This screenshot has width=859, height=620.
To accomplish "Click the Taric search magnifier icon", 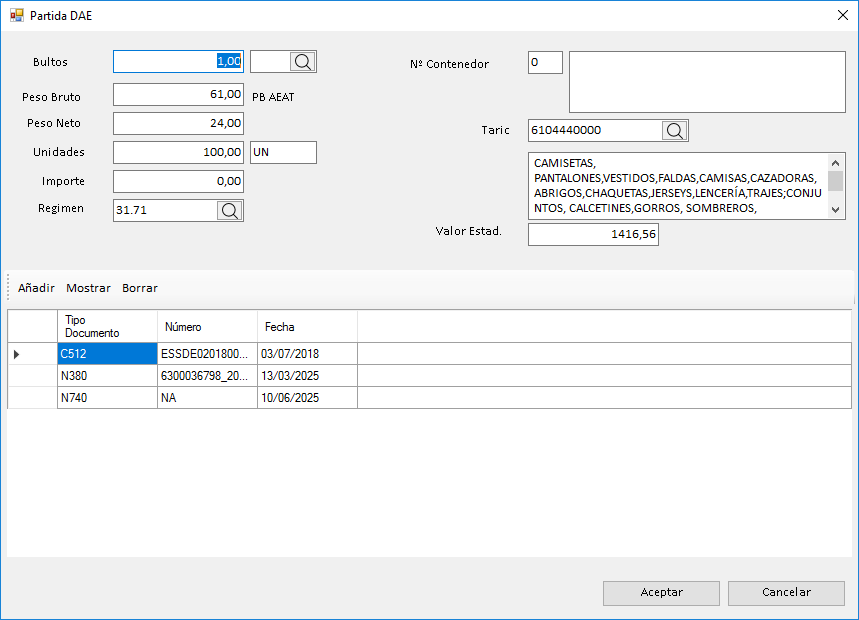I will 675,131.
